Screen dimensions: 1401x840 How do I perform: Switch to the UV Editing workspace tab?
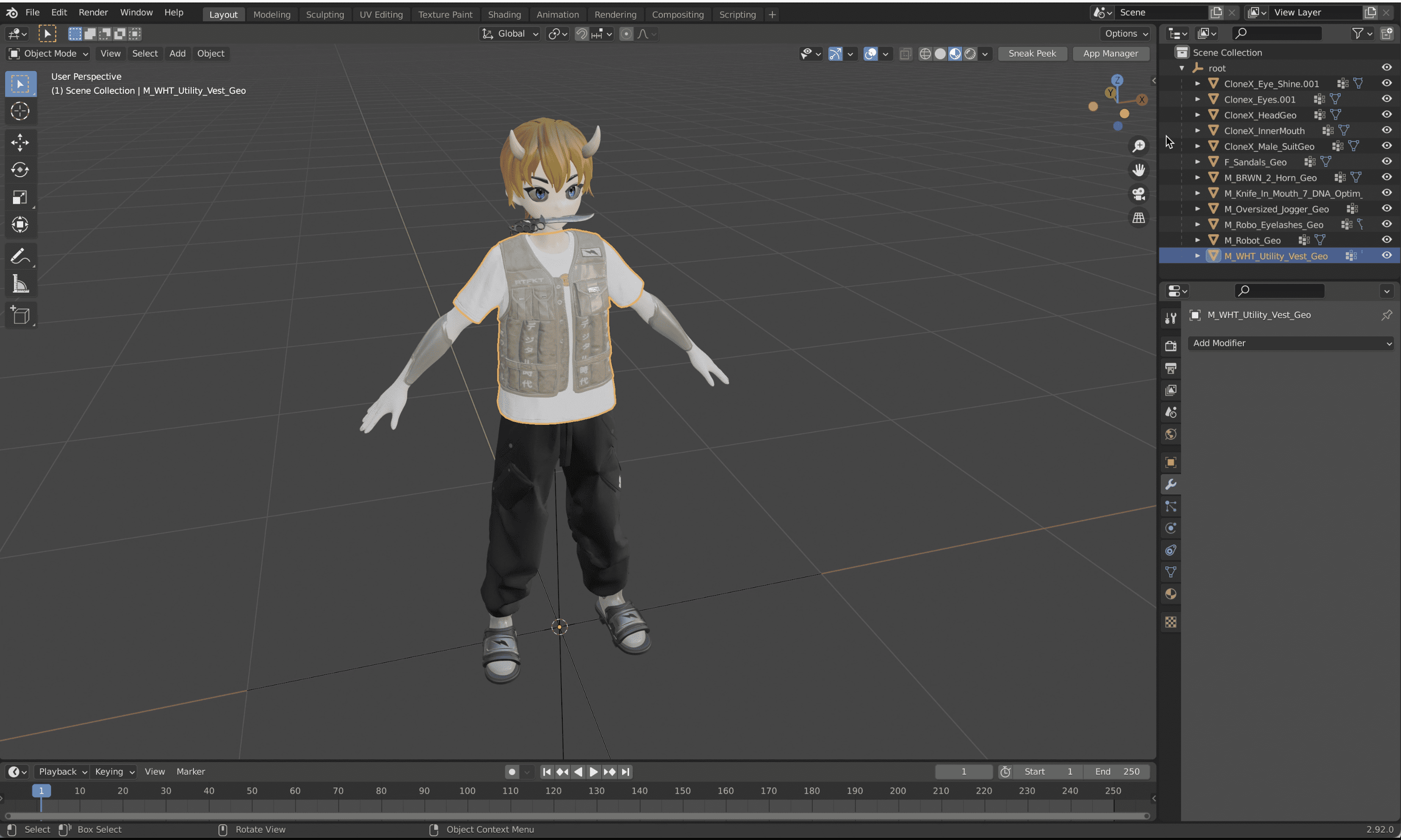pos(381,15)
